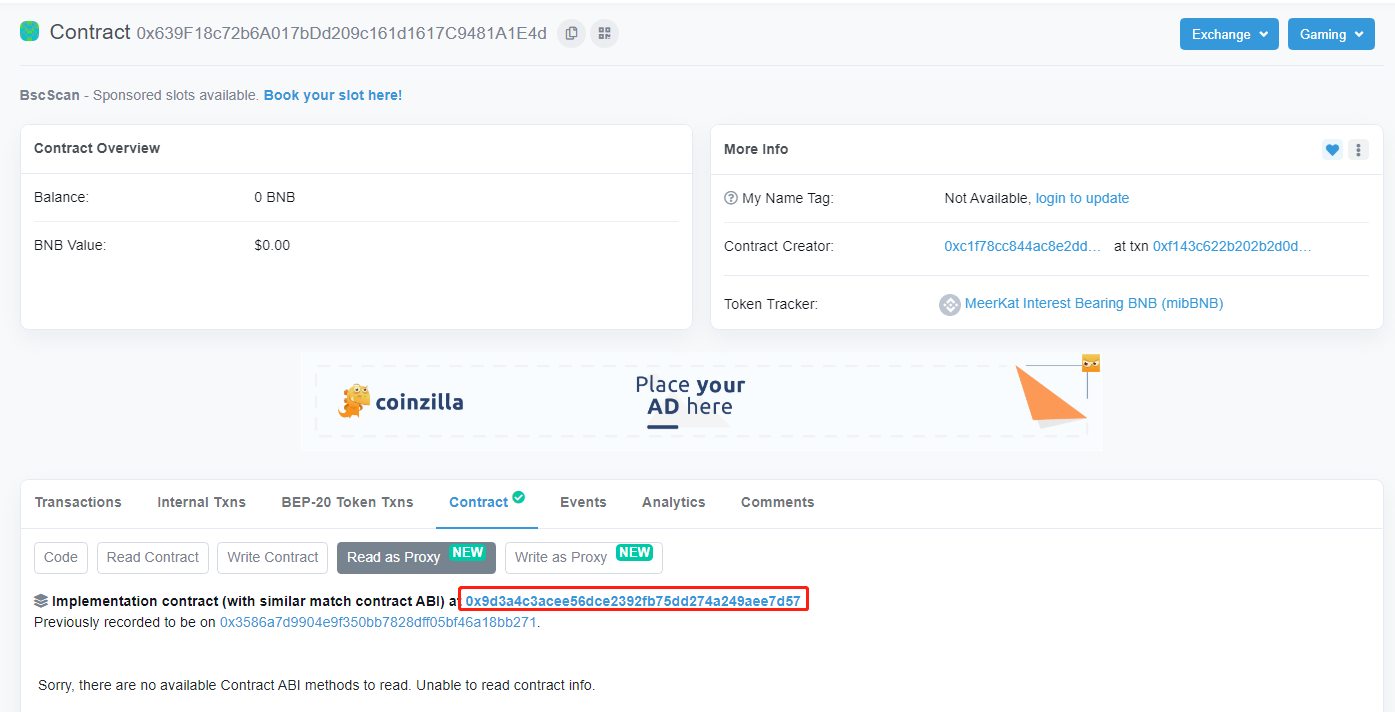
Task: Show the QR code for address
Action: (x=604, y=33)
